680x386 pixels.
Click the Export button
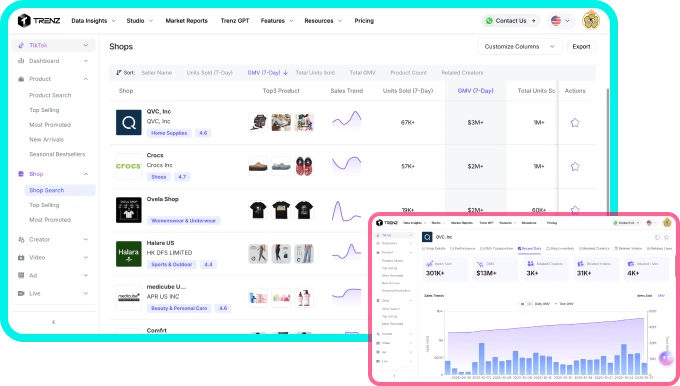581,46
